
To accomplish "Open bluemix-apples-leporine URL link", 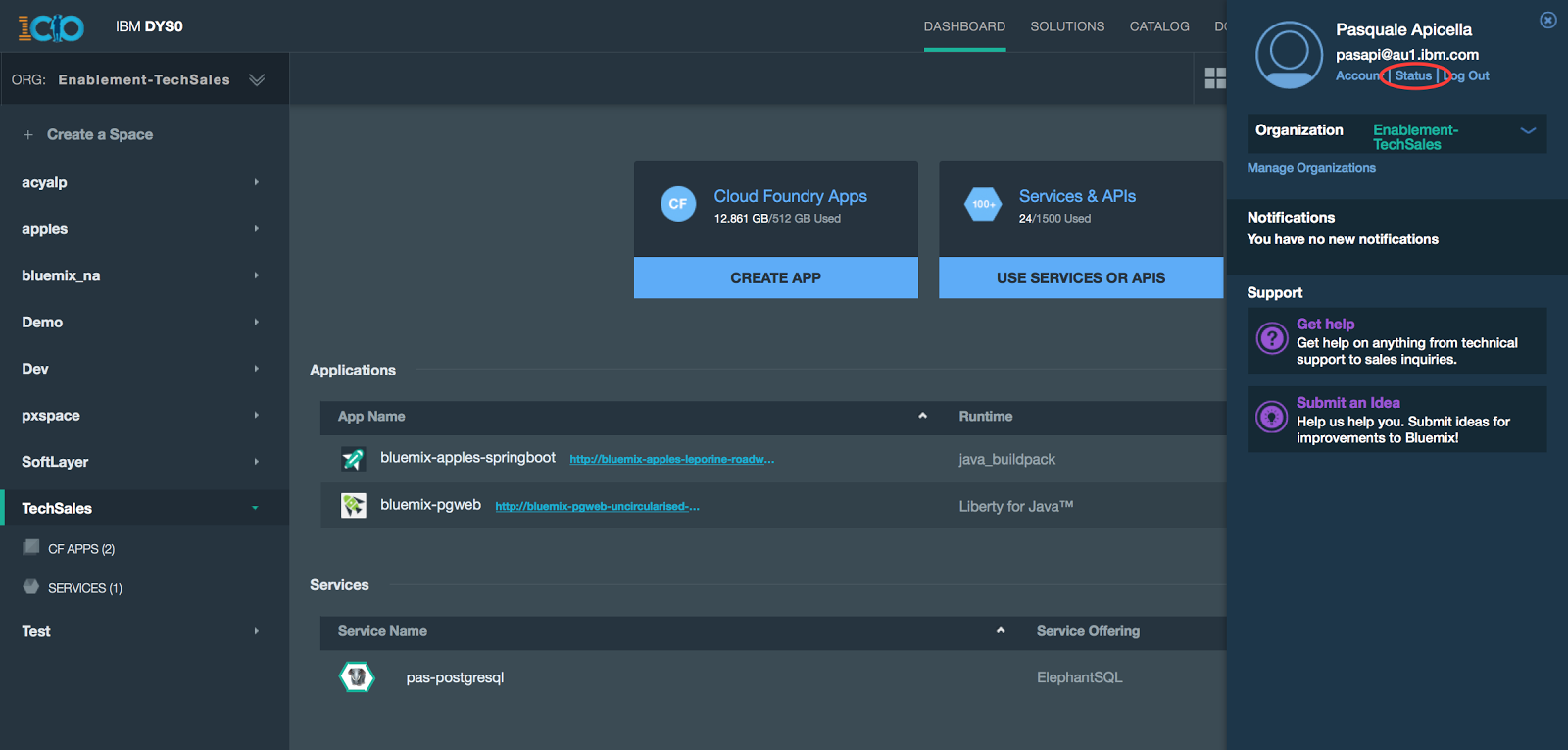I will point(672,459).
